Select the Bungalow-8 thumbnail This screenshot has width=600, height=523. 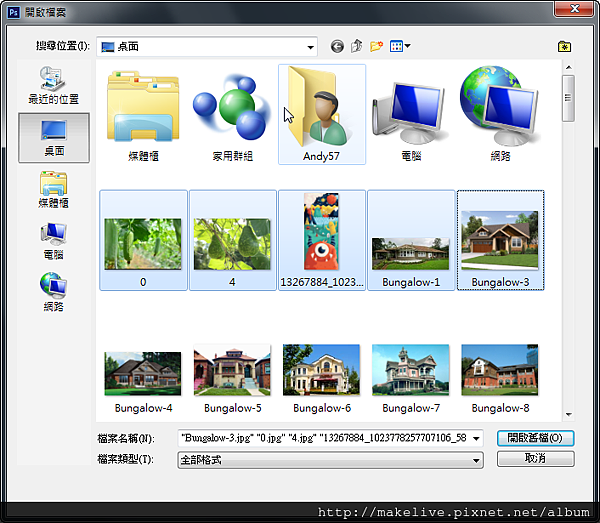[501, 378]
